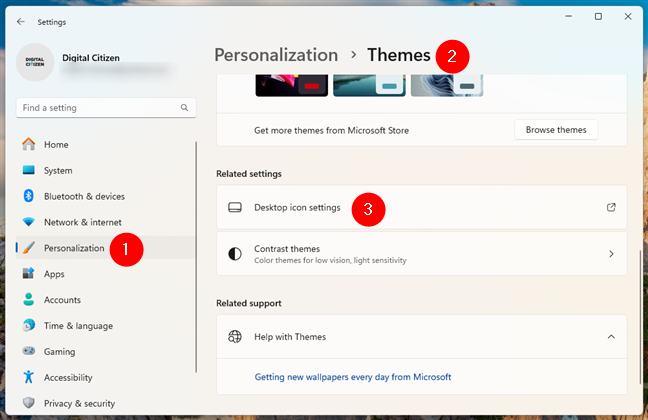Click 'Color themes for low vision, light sensitivity'

[x=330, y=260]
